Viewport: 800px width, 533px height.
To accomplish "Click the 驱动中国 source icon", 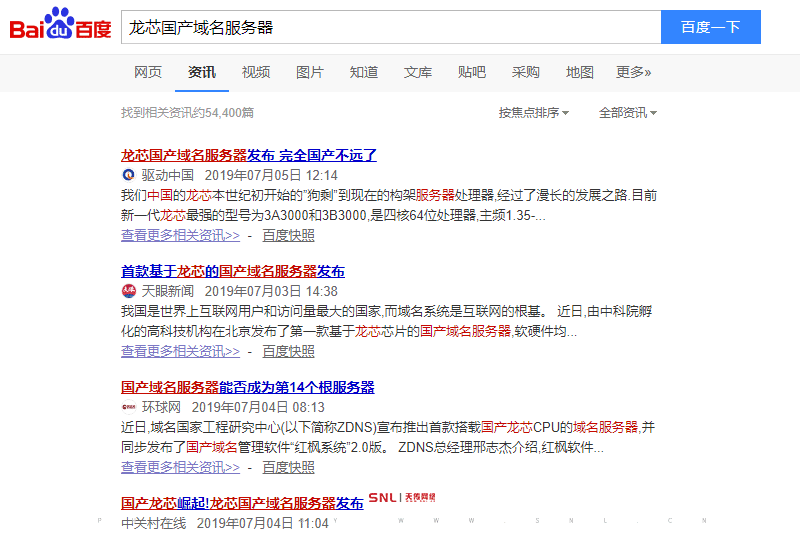I will tap(127, 175).
